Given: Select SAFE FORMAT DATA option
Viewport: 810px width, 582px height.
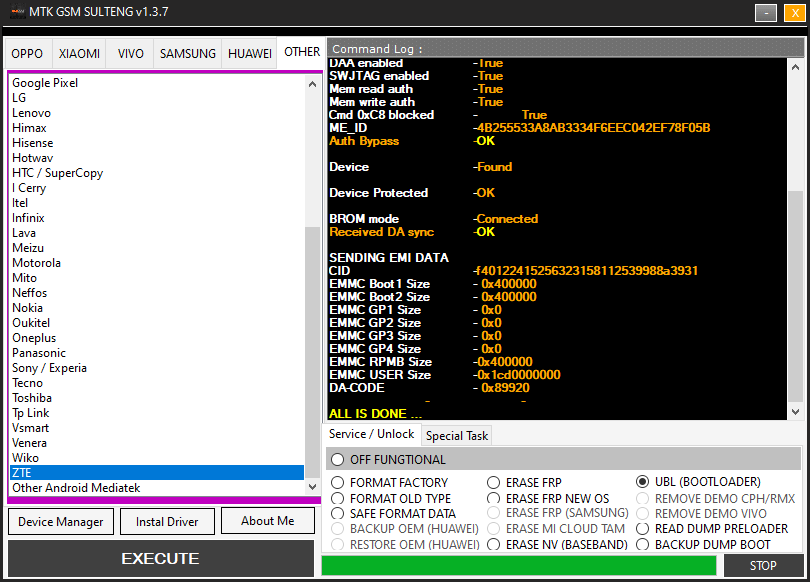Looking at the screenshot, I should [x=337, y=514].
